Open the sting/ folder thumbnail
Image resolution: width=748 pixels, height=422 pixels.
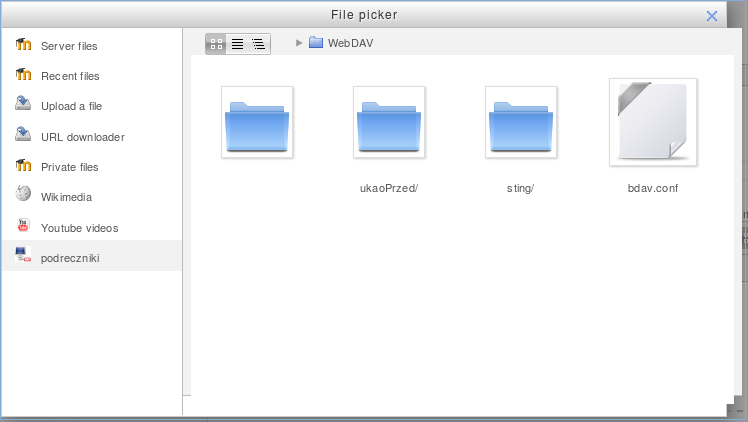(x=521, y=122)
